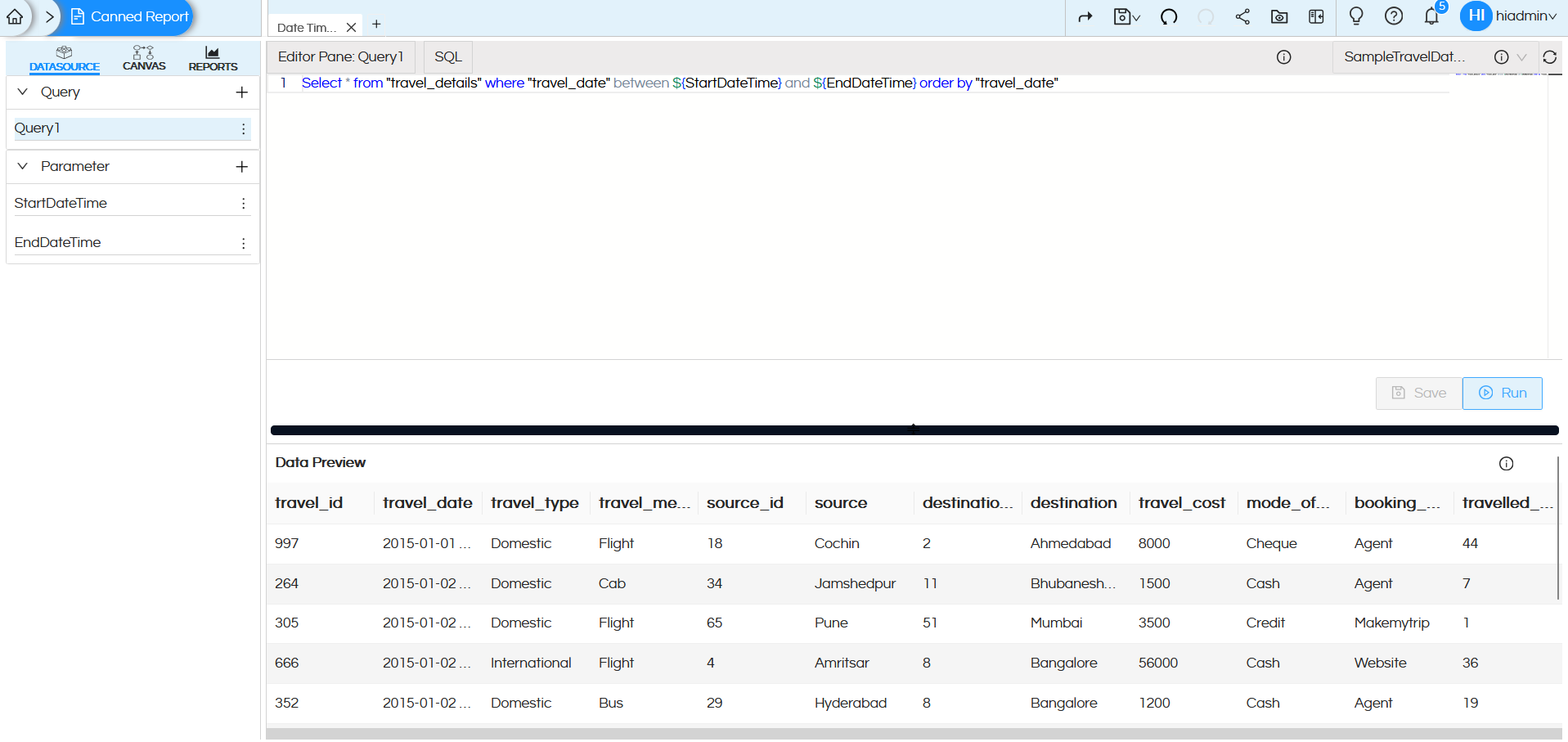Open the help icon
Viewport: 1568px width, 742px height.
pos(1394,16)
